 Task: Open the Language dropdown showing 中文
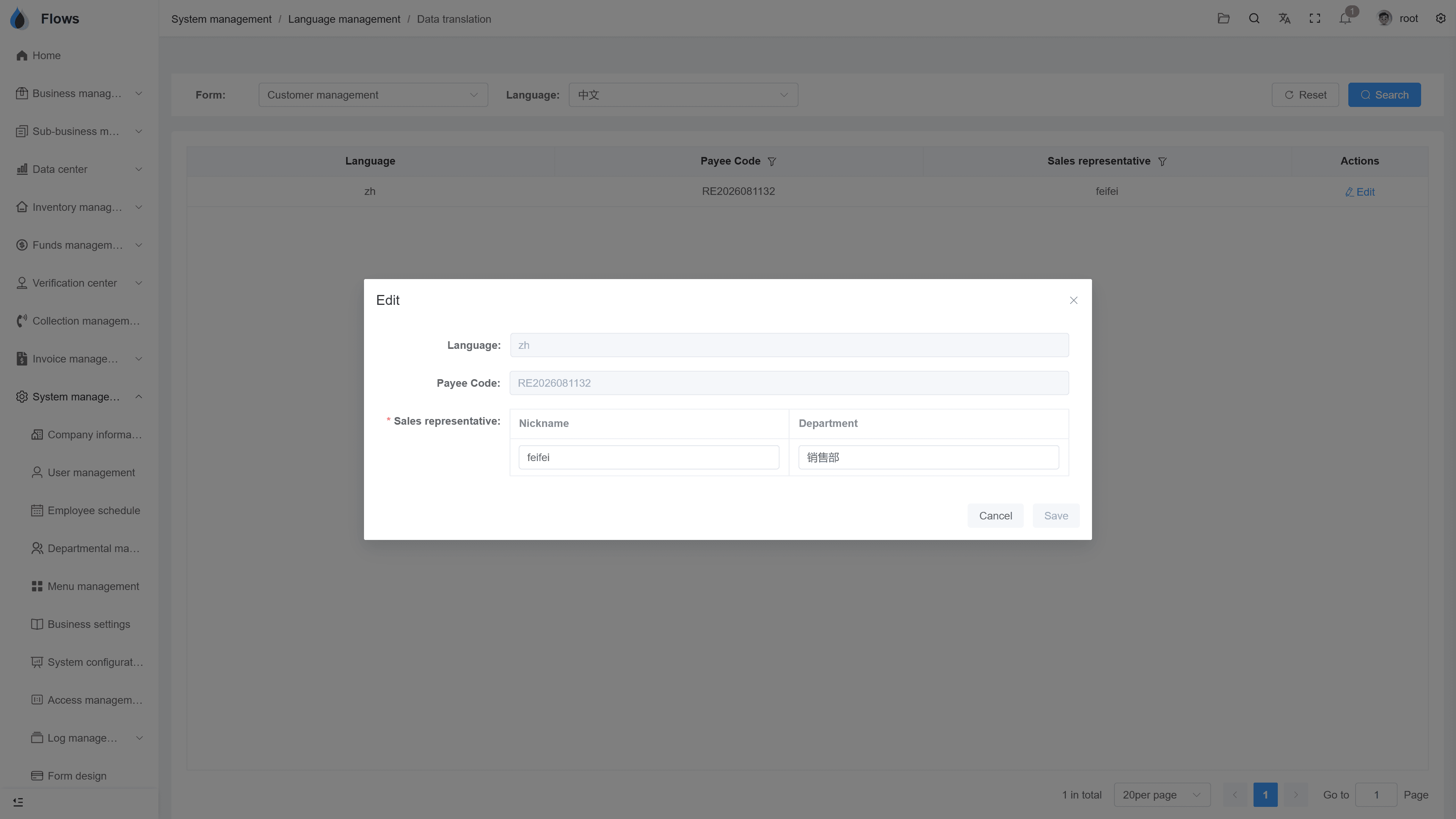(x=683, y=95)
